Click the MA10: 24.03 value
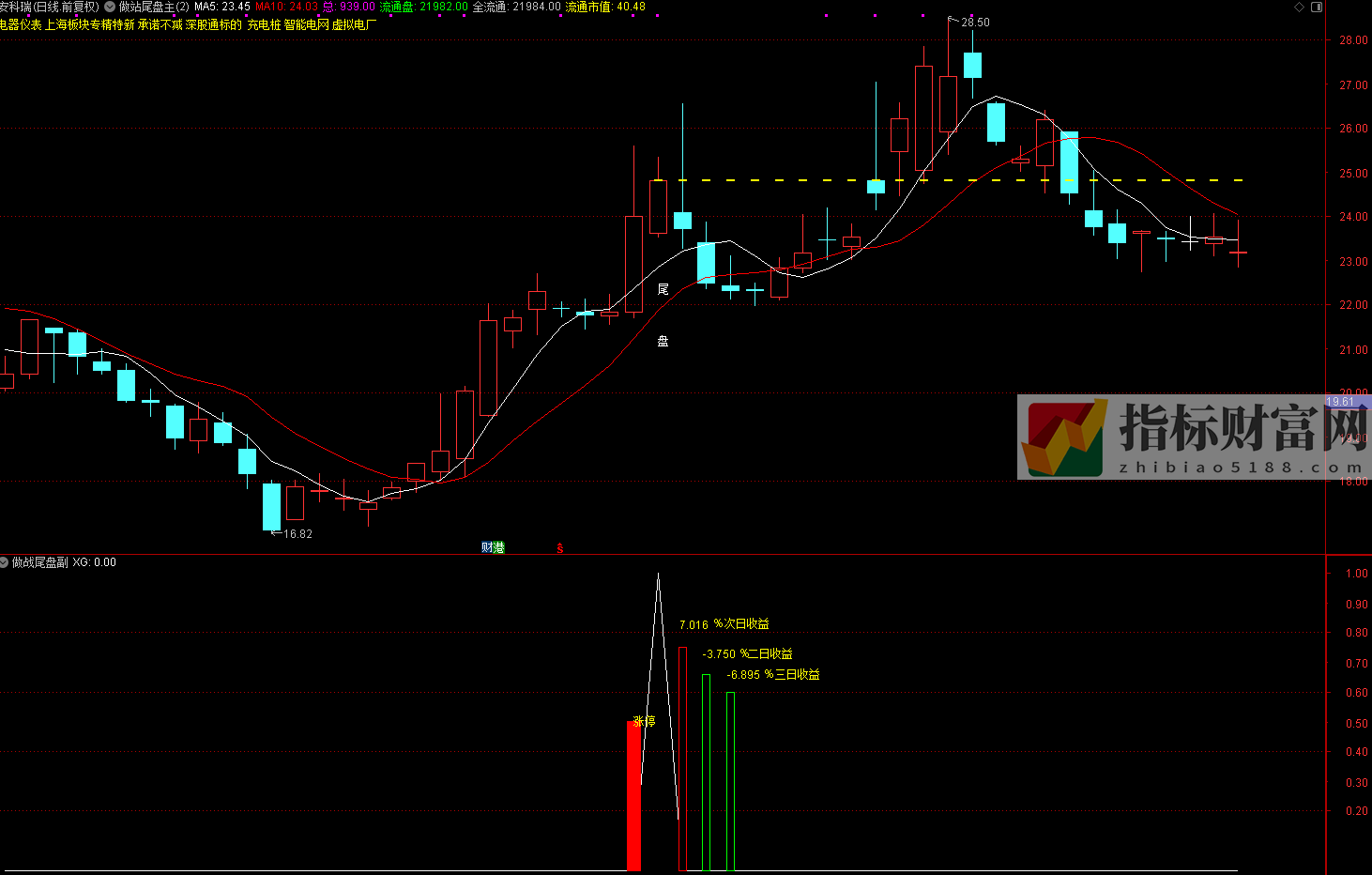This screenshot has height=875, width=1372. pyautogui.click(x=286, y=7)
